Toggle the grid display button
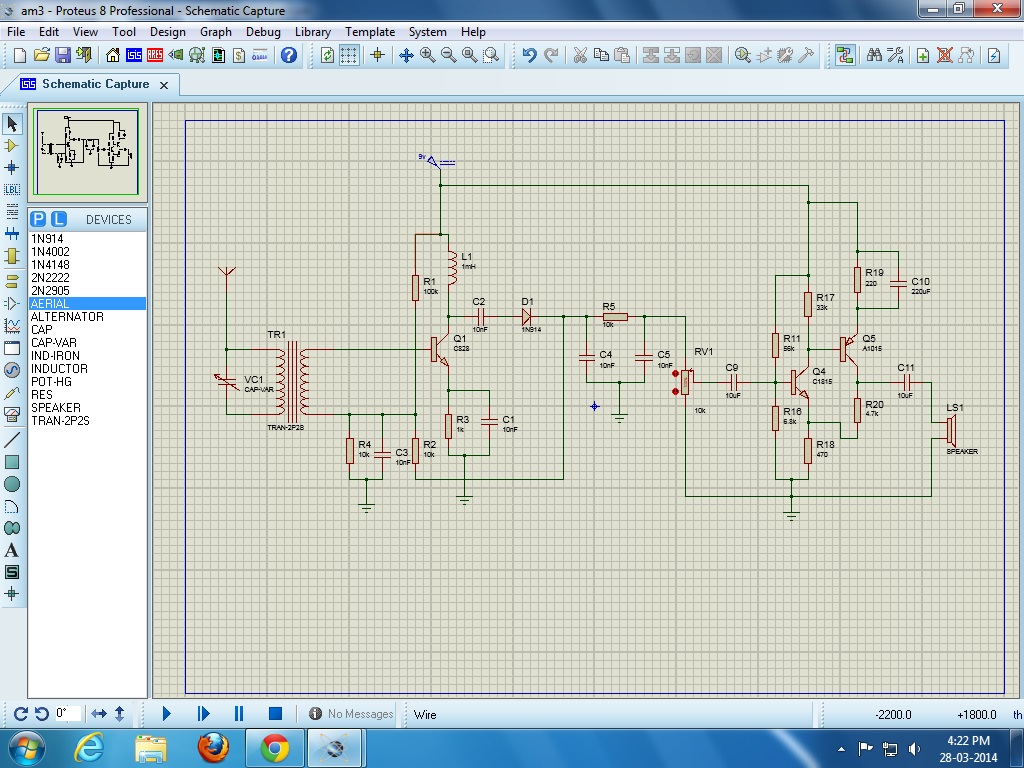 coord(349,55)
